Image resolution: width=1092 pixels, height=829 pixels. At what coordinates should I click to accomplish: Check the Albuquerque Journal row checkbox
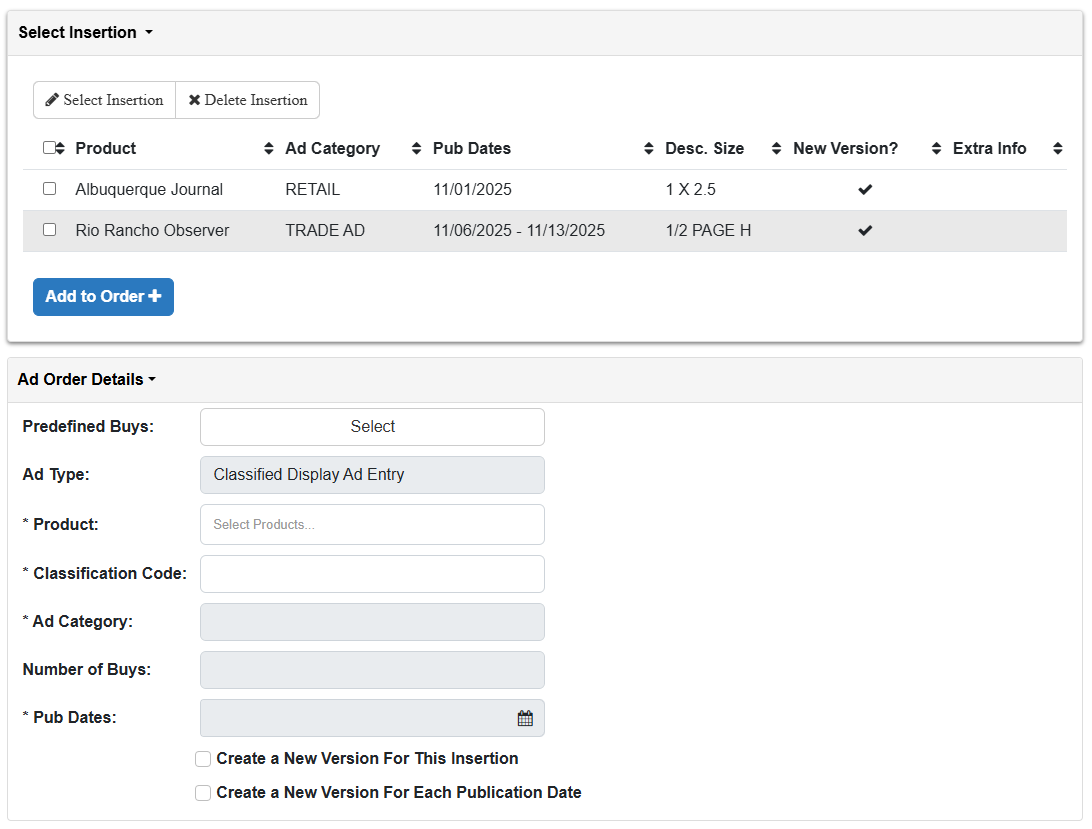pyautogui.click(x=49, y=189)
